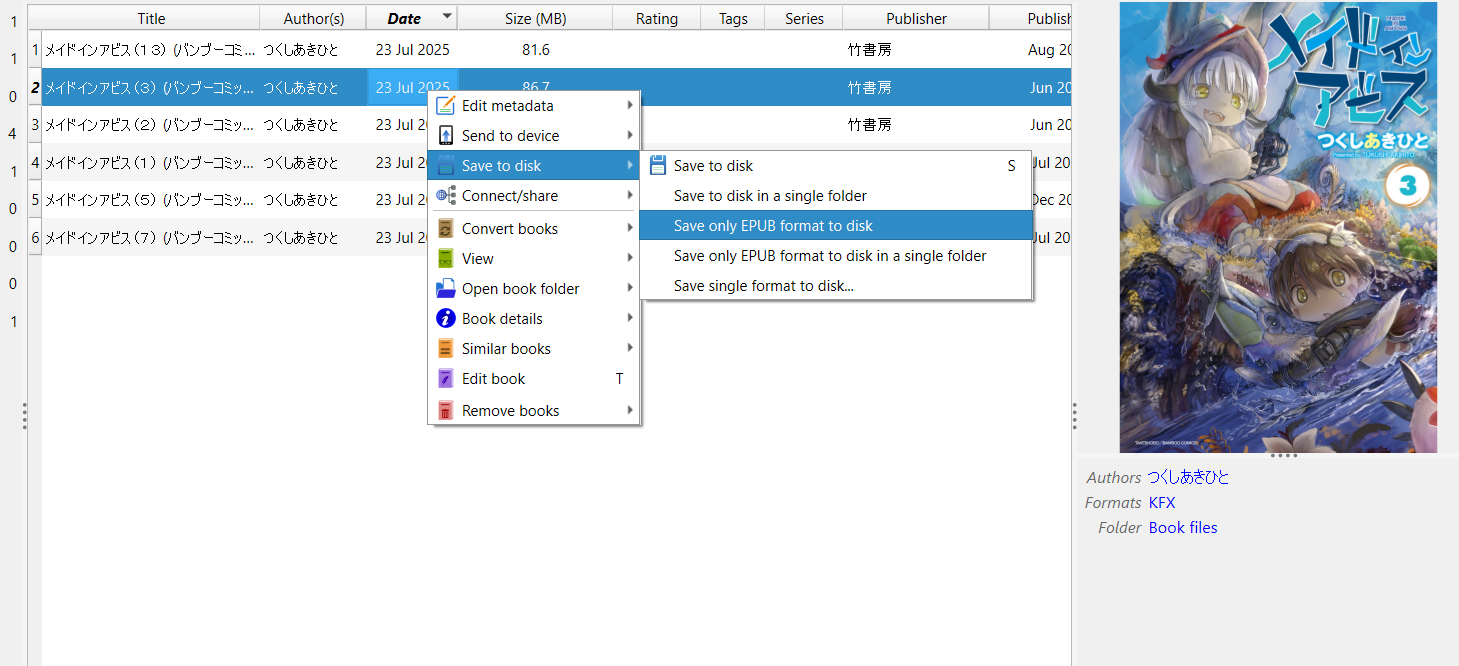Screen dimensions: 1459x666
Task: Select the book titled メイドインアビス（２）
Action: (x=150, y=125)
